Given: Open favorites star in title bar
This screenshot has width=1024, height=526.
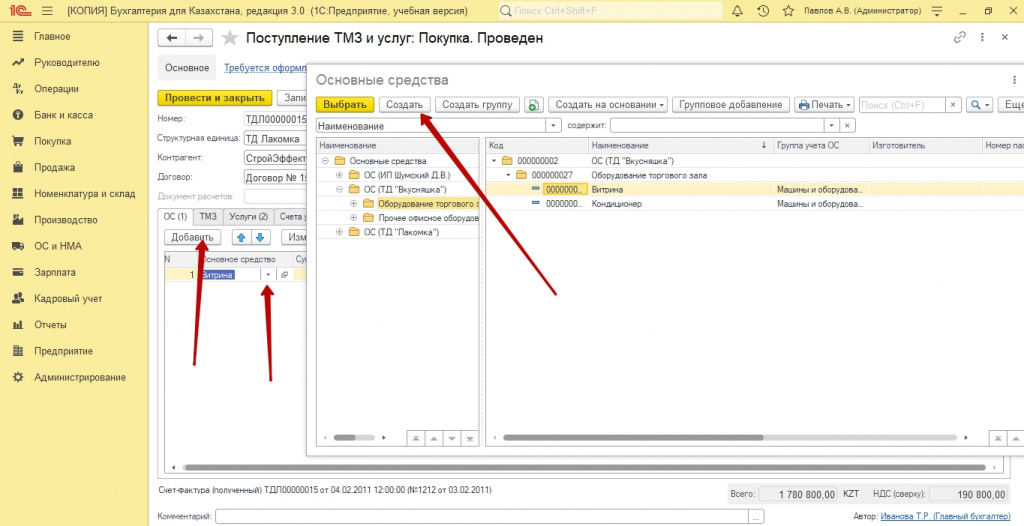Looking at the screenshot, I should (x=788, y=11).
